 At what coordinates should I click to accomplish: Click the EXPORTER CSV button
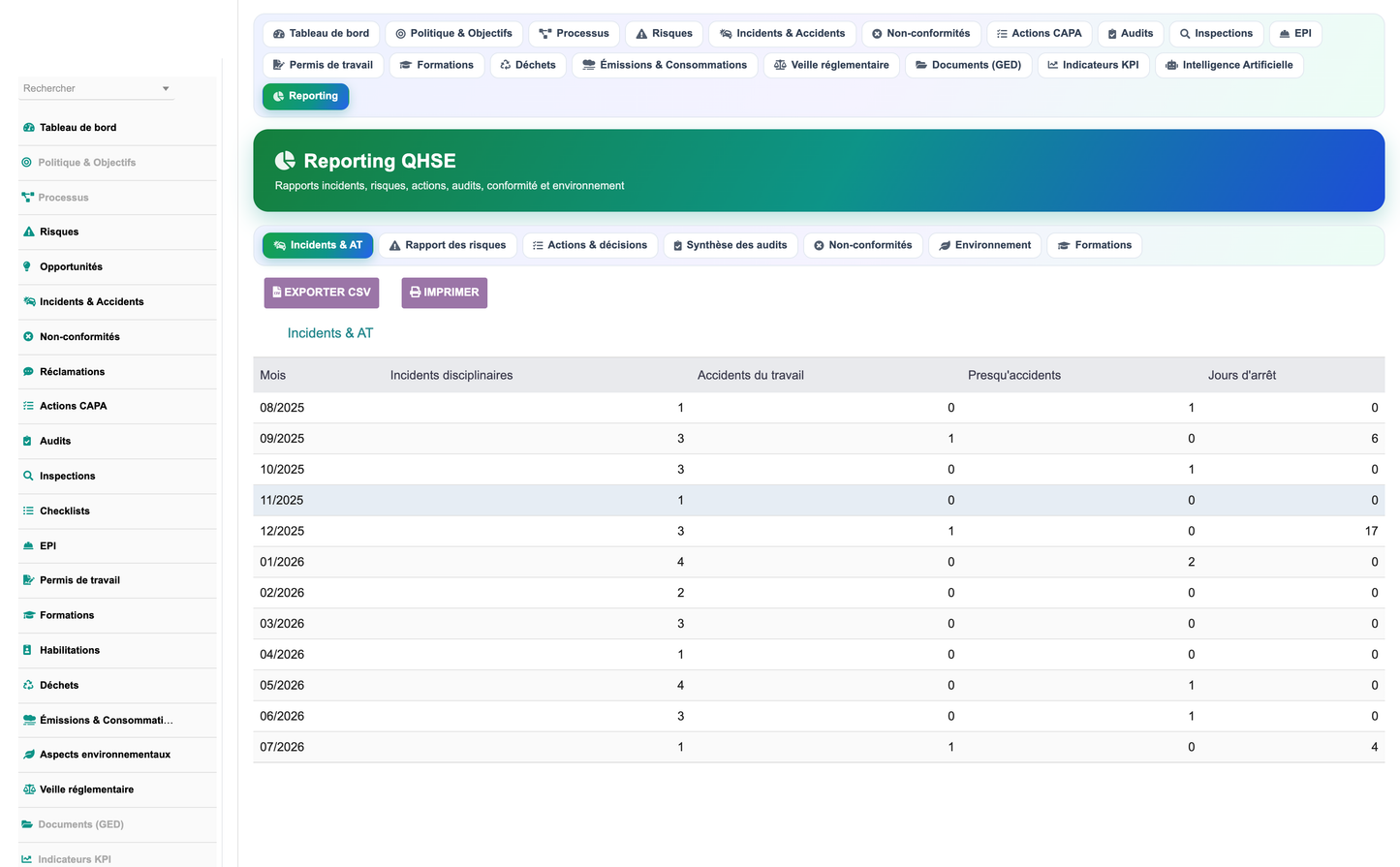322,293
